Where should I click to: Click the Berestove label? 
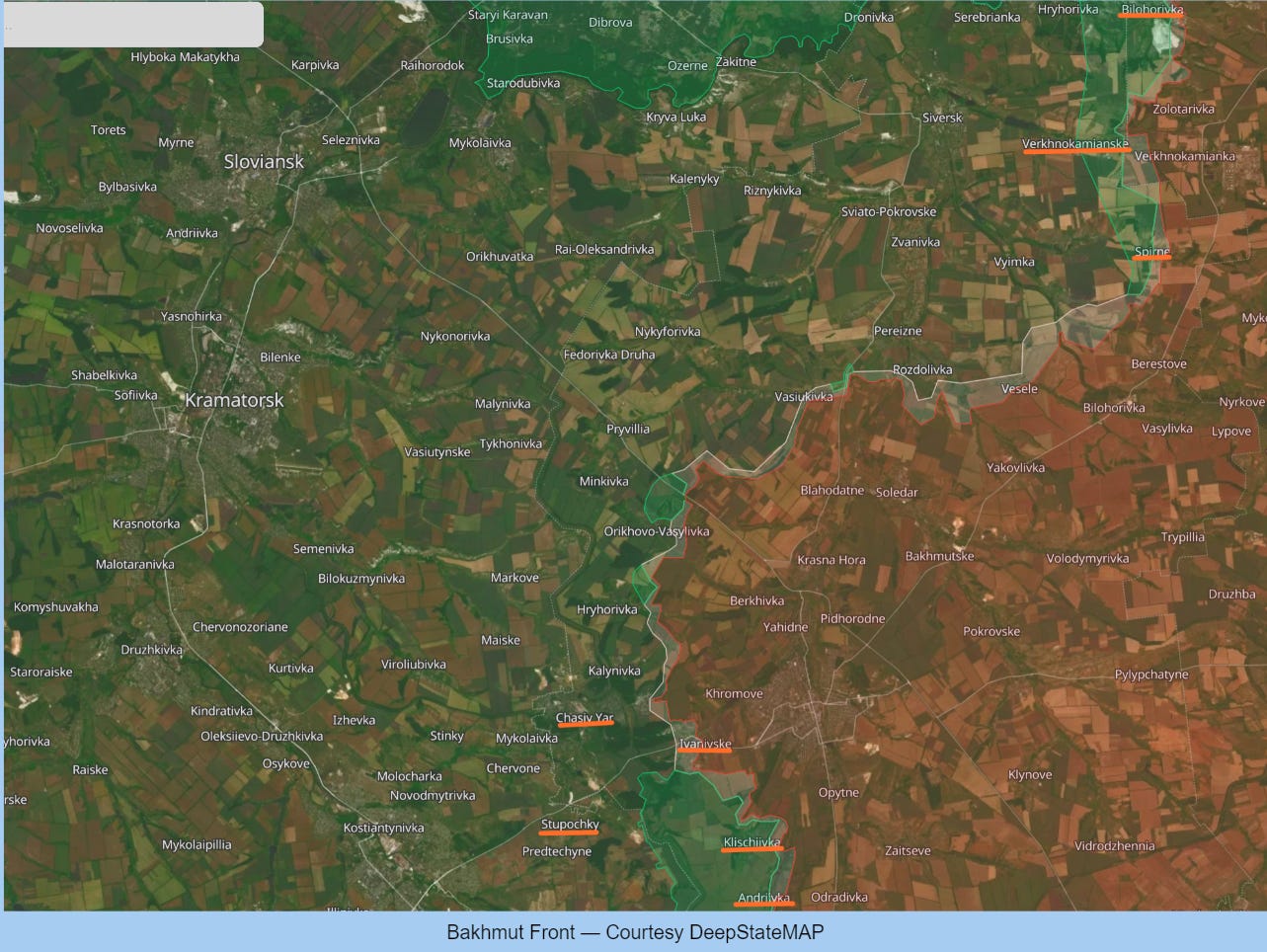[1158, 363]
